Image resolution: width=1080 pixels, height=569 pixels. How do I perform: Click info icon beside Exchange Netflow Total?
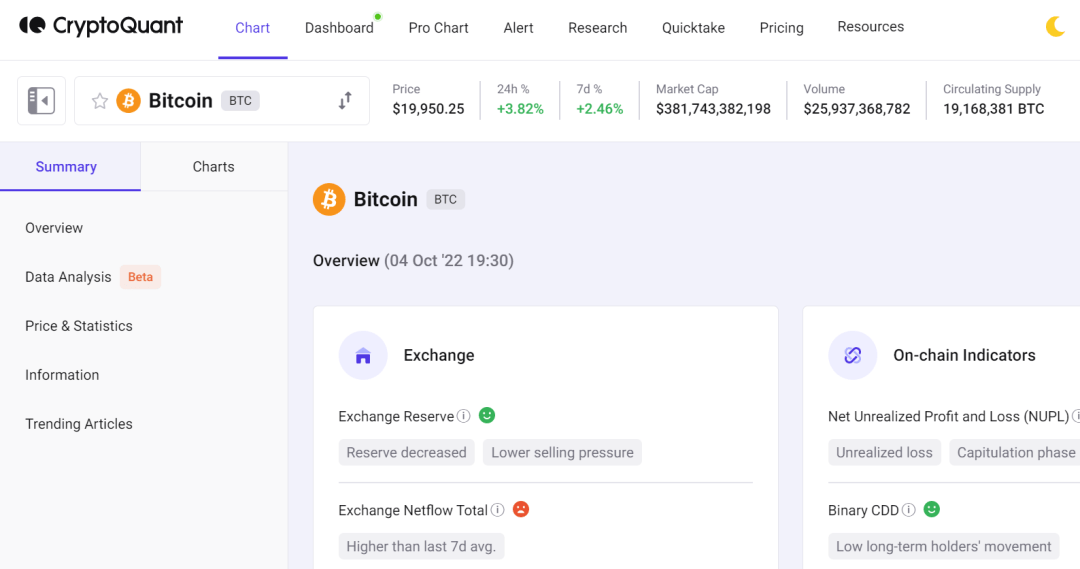[497, 510]
